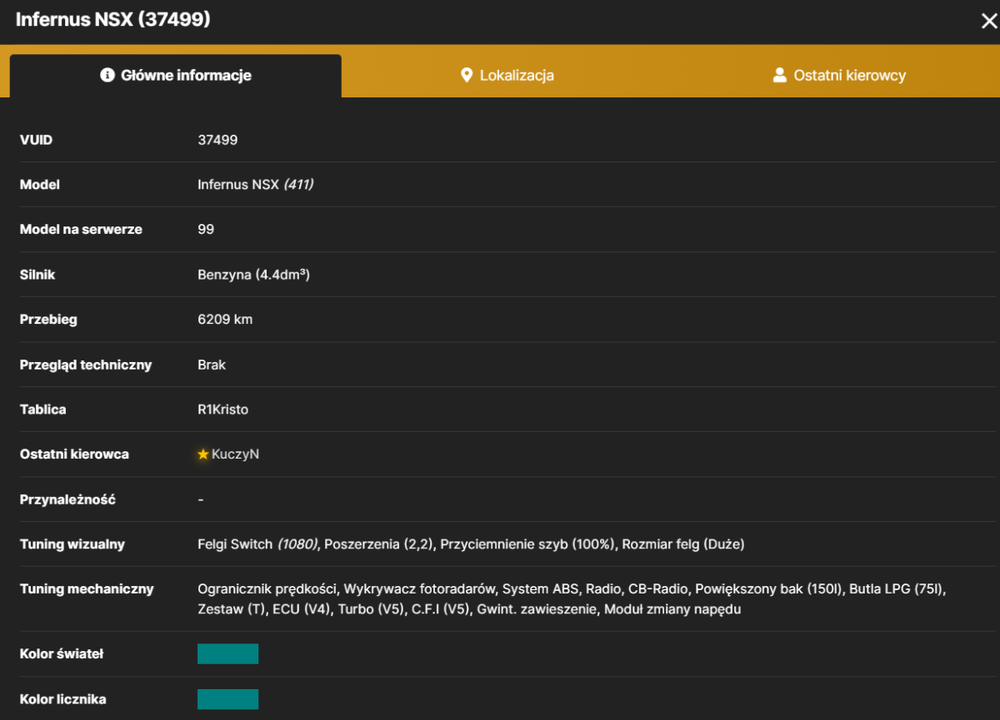Viewport: 1000px width, 720px height.
Task: Click Felgi Switch (1080) in visual tuning
Action: click(258, 544)
